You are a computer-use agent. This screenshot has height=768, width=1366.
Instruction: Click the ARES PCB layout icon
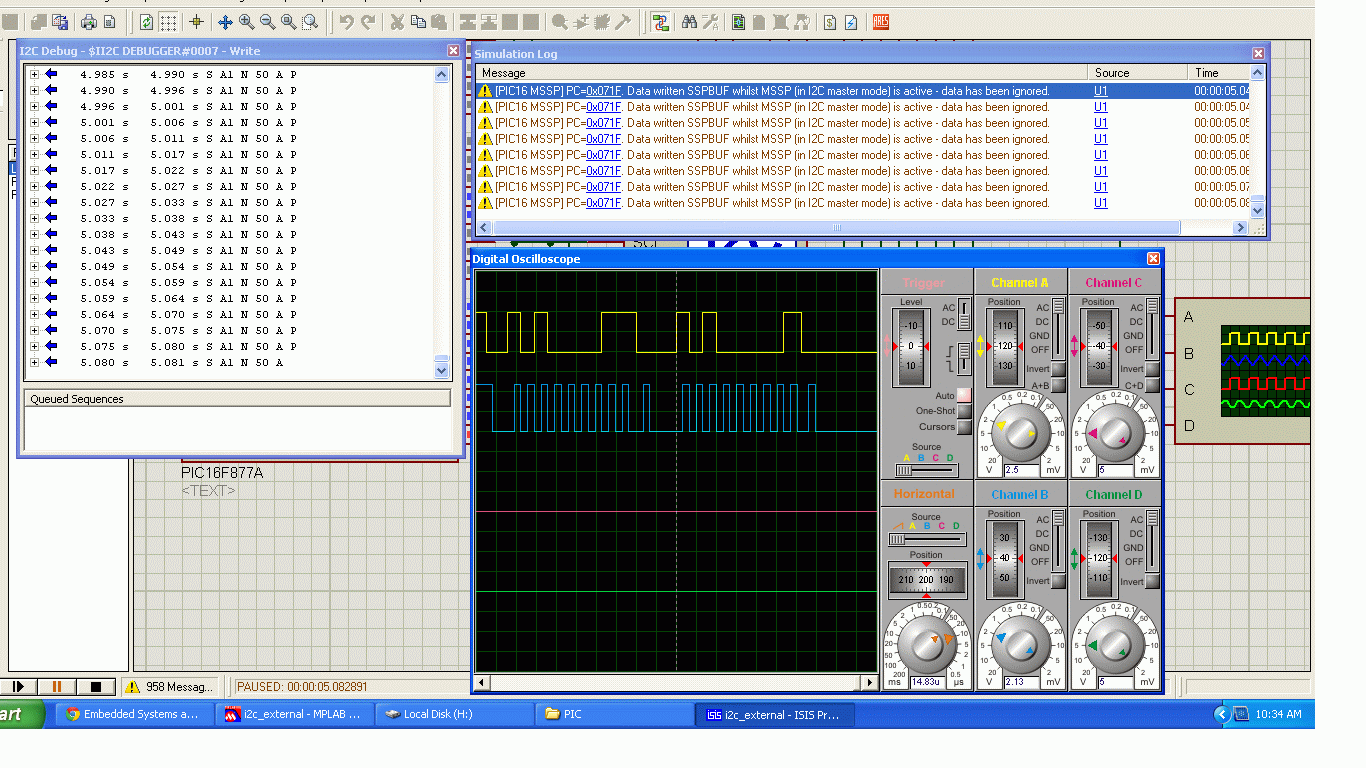point(881,22)
